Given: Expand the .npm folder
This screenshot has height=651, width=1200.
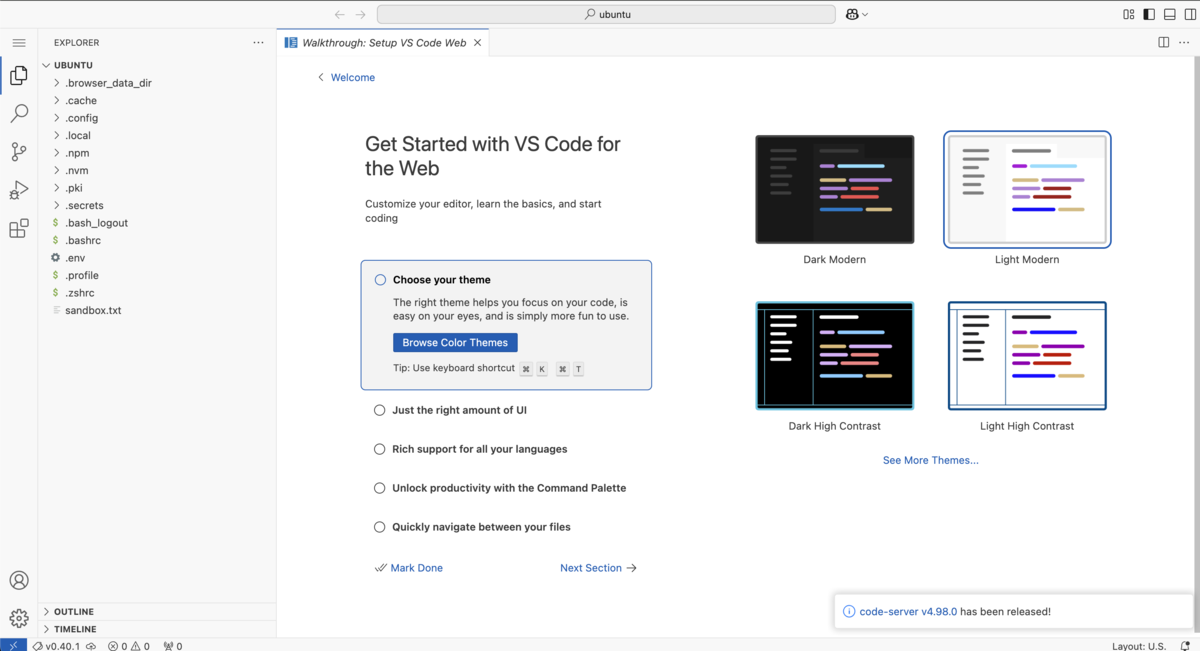Looking at the screenshot, I should click(57, 153).
